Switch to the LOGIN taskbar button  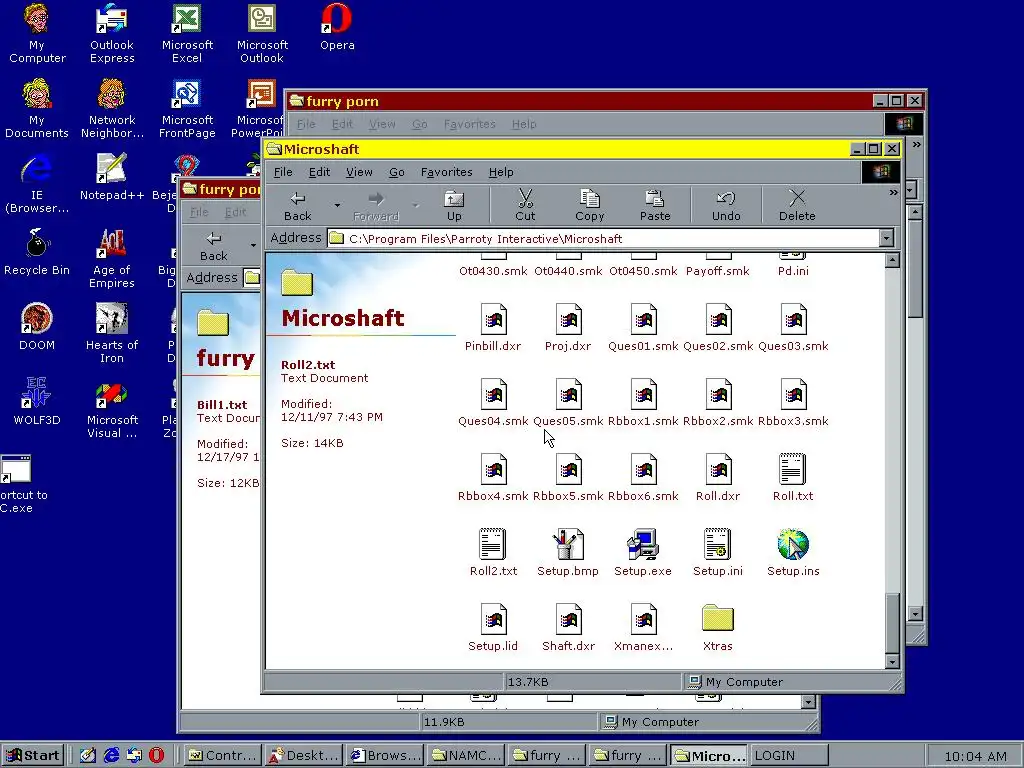tap(788, 756)
